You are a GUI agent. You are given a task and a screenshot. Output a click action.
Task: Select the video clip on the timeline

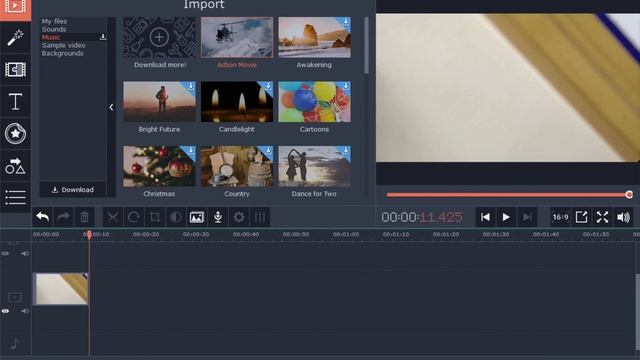[x=60, y=289]
